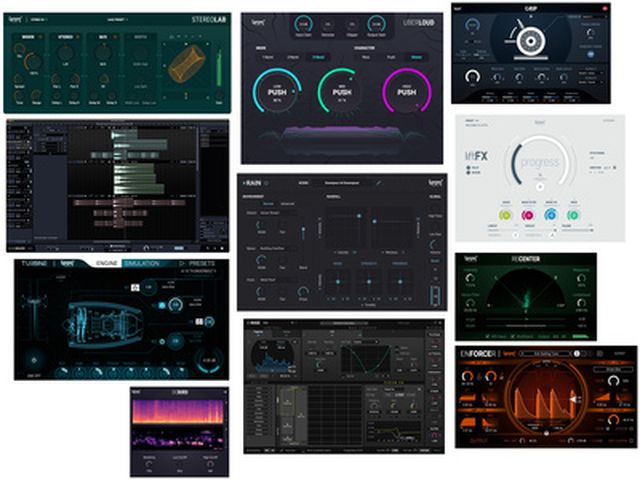Open the Mode dropdown in the Rain plugin
Viewport: 640px width, 480px height.
(342, 183)
